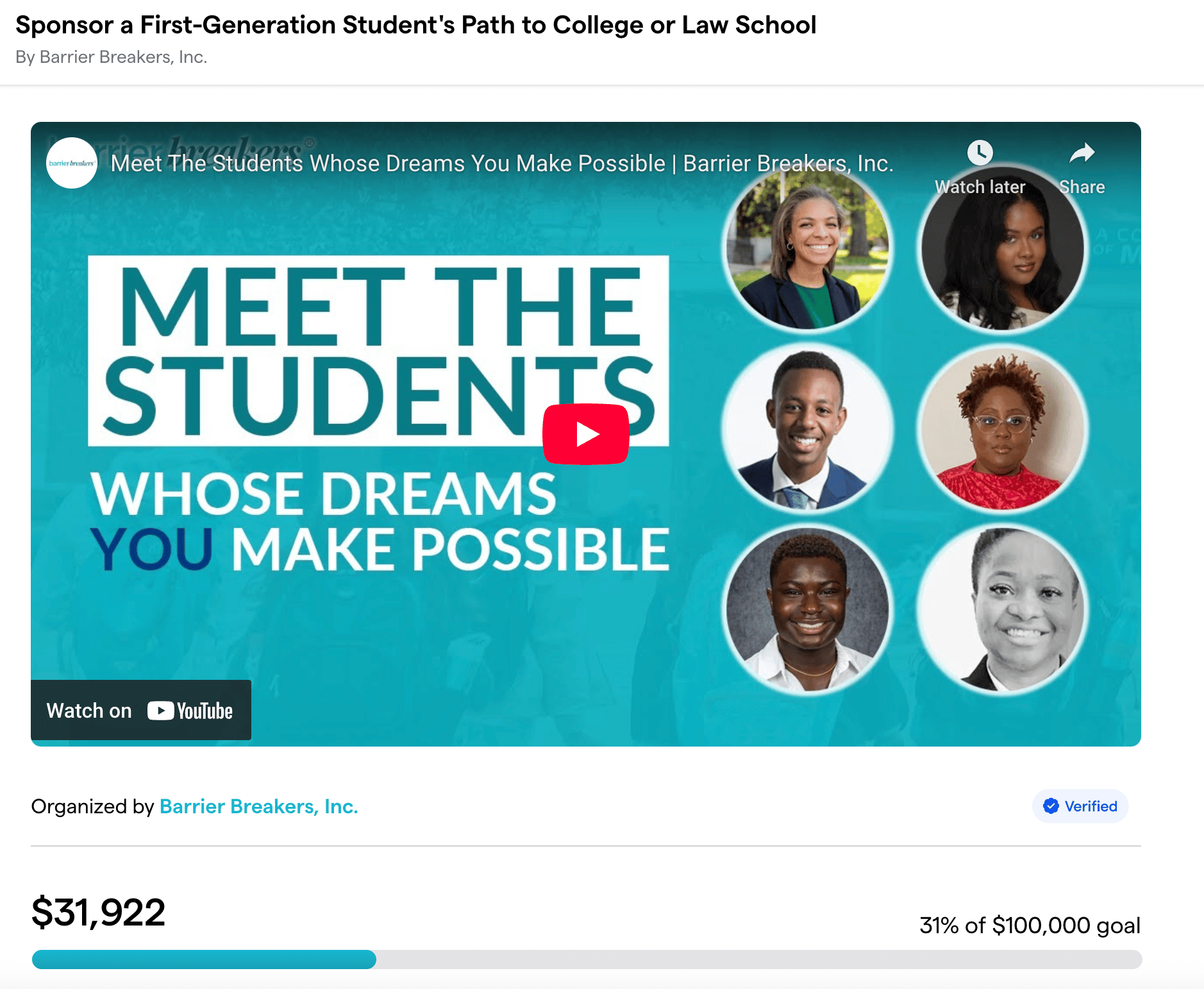The width and height of the screenshot is (1204, 989).
Task: Click the black-and-white student portrait
Action: [x=1002, y=609]
